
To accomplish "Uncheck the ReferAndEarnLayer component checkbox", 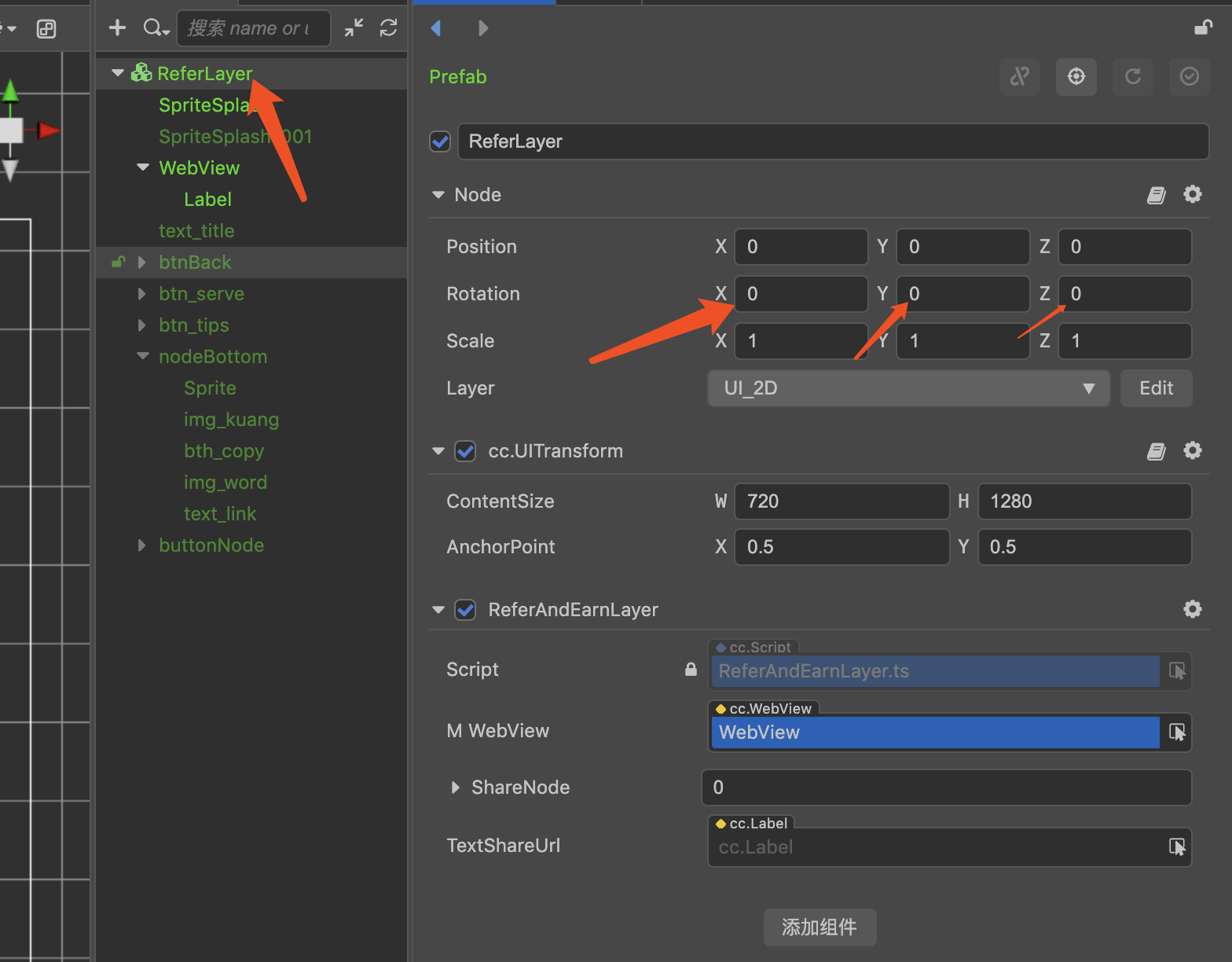I will (x=465, y=610).
